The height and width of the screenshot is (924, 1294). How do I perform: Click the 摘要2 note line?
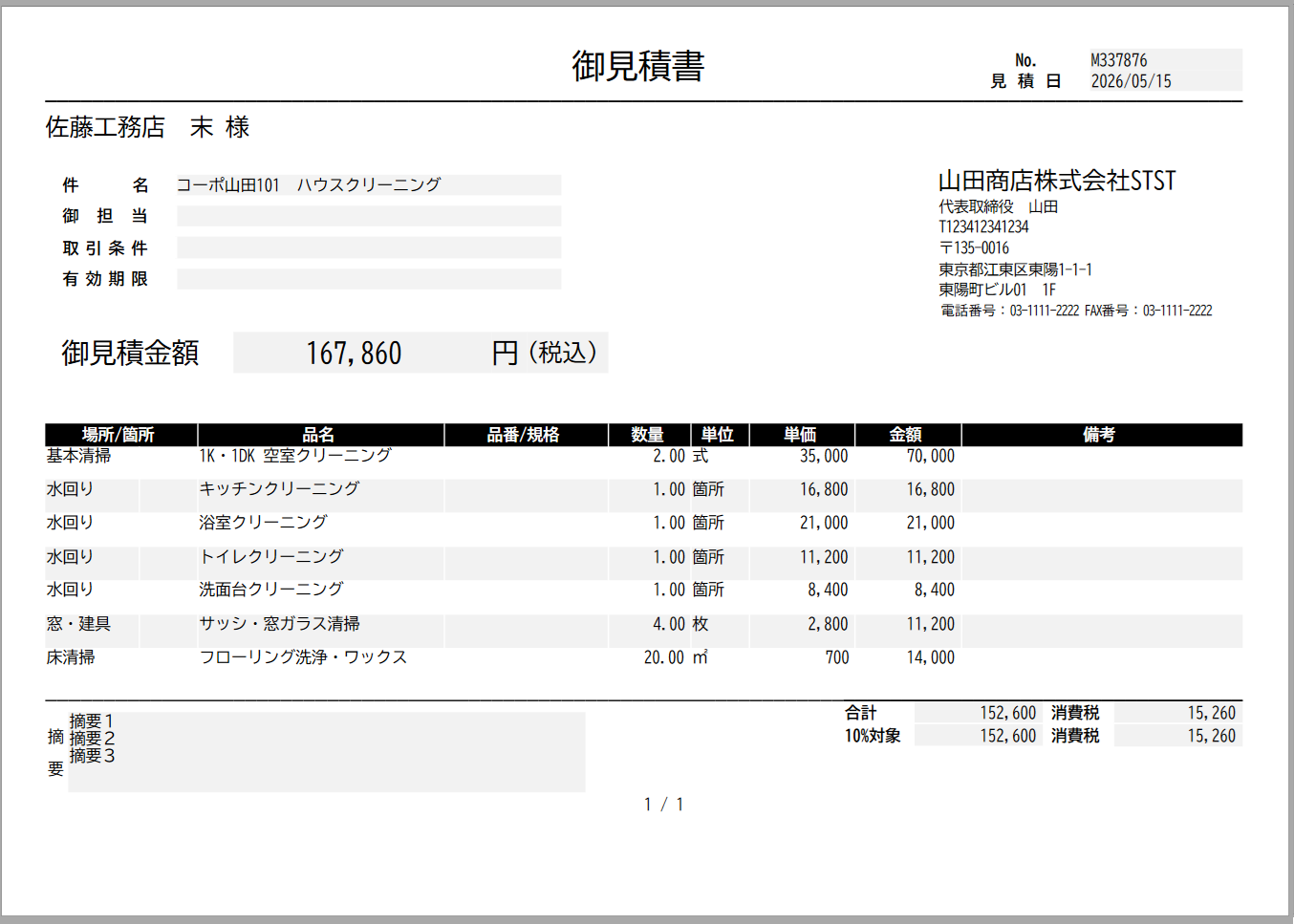click(x=93, y=739)
